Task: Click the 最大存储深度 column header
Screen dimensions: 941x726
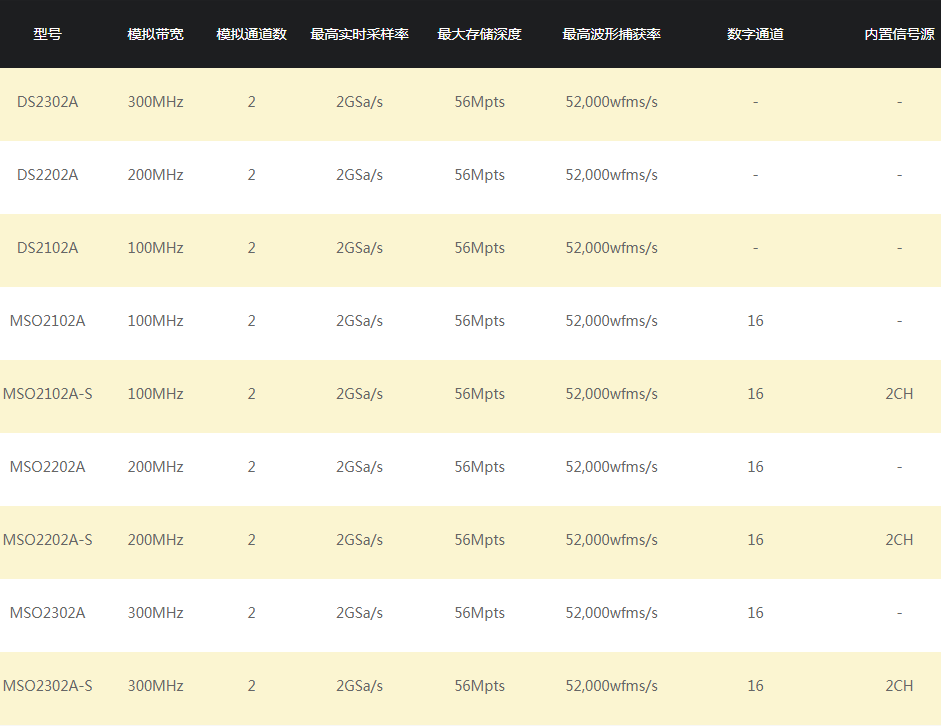Action: (480, 34)
